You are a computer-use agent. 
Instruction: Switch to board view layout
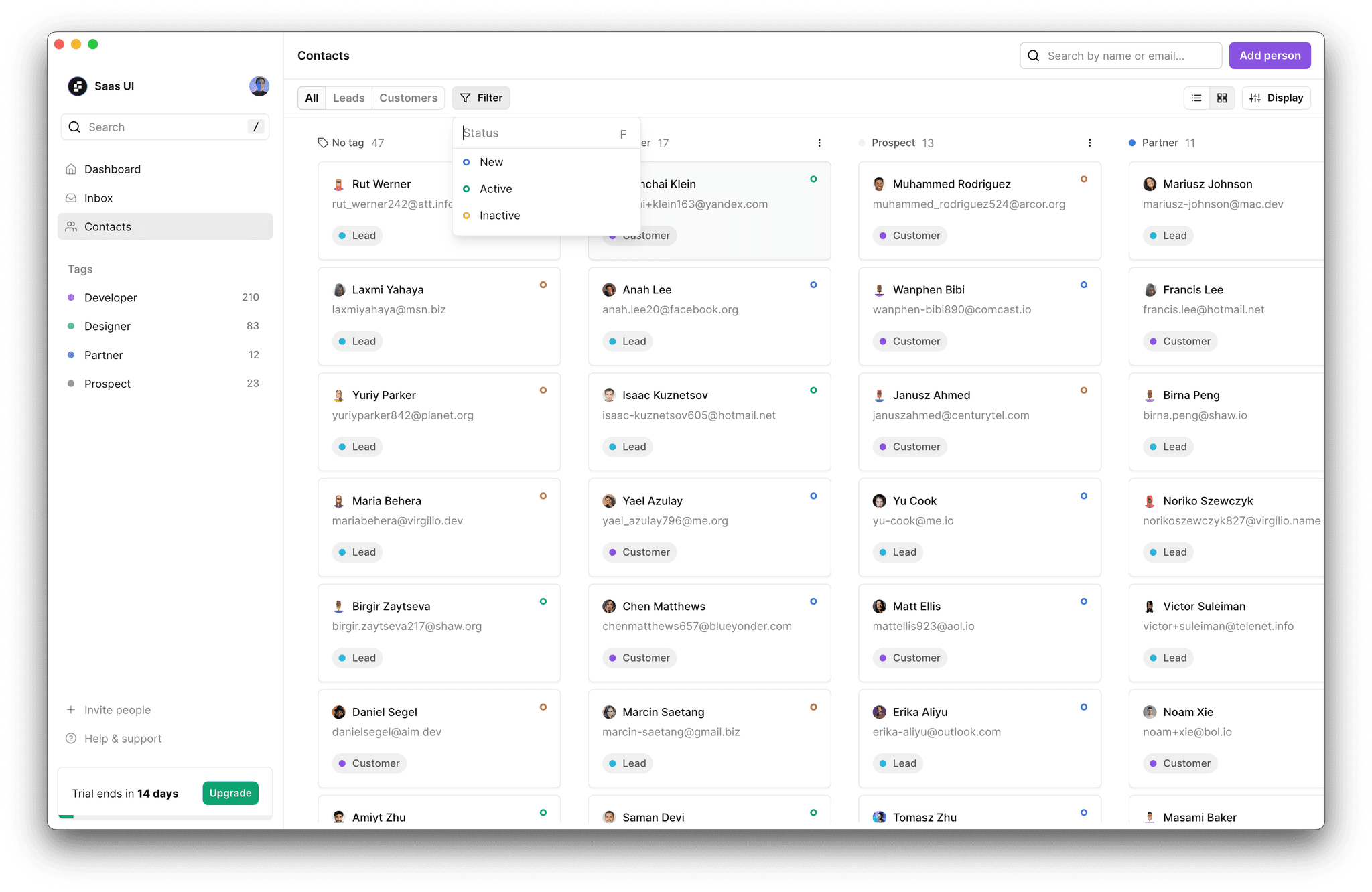(1221, 98)
